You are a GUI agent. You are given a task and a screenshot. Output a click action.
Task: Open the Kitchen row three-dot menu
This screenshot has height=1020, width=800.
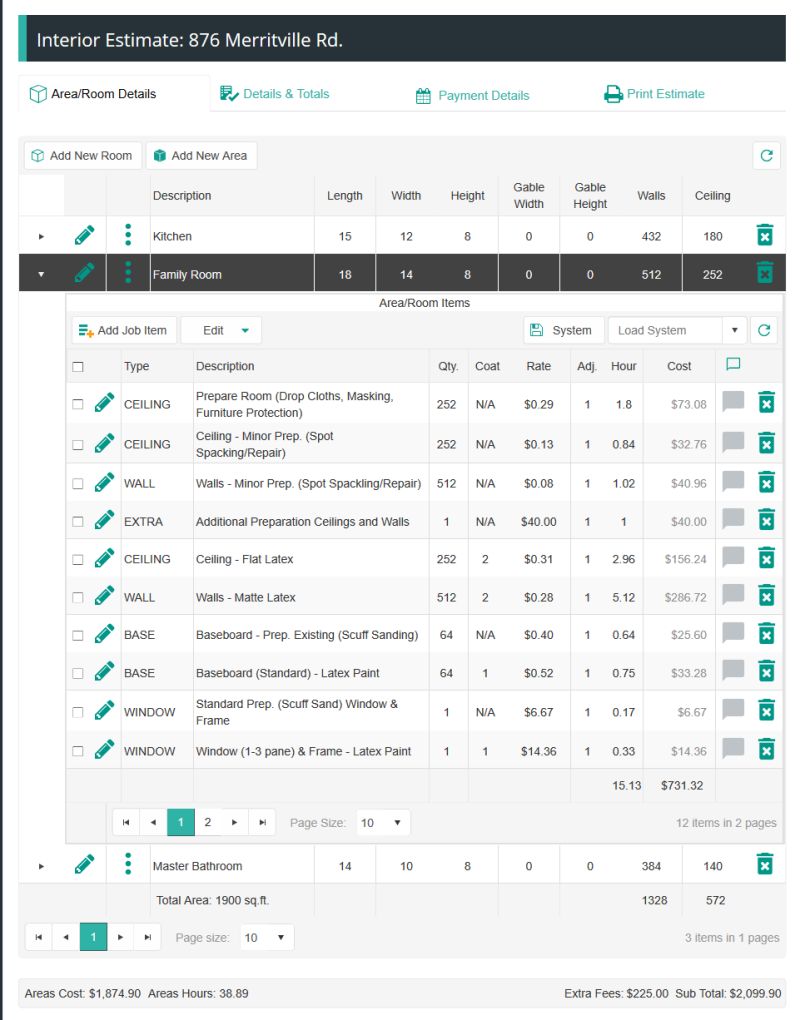[x=128, y=235]
